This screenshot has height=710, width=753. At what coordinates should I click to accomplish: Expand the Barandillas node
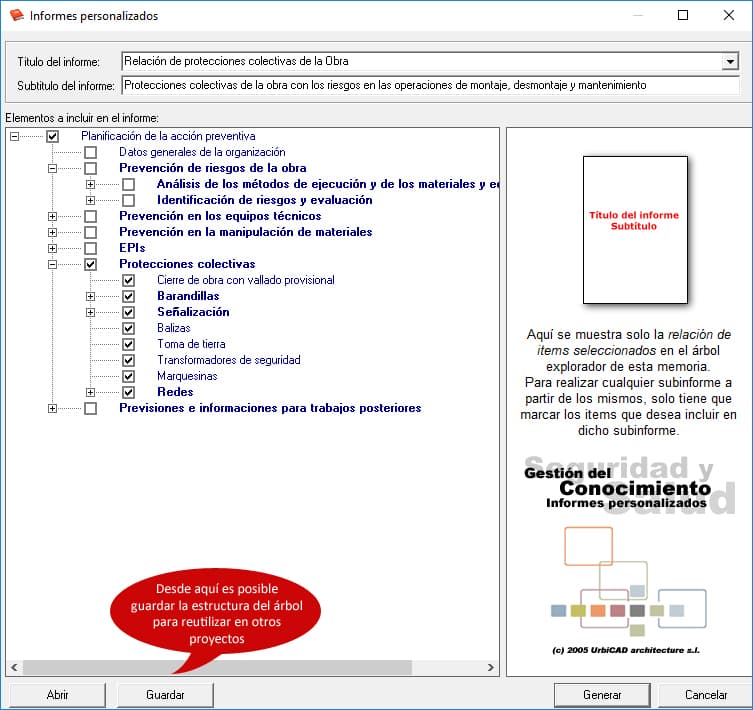pos(90,296)
